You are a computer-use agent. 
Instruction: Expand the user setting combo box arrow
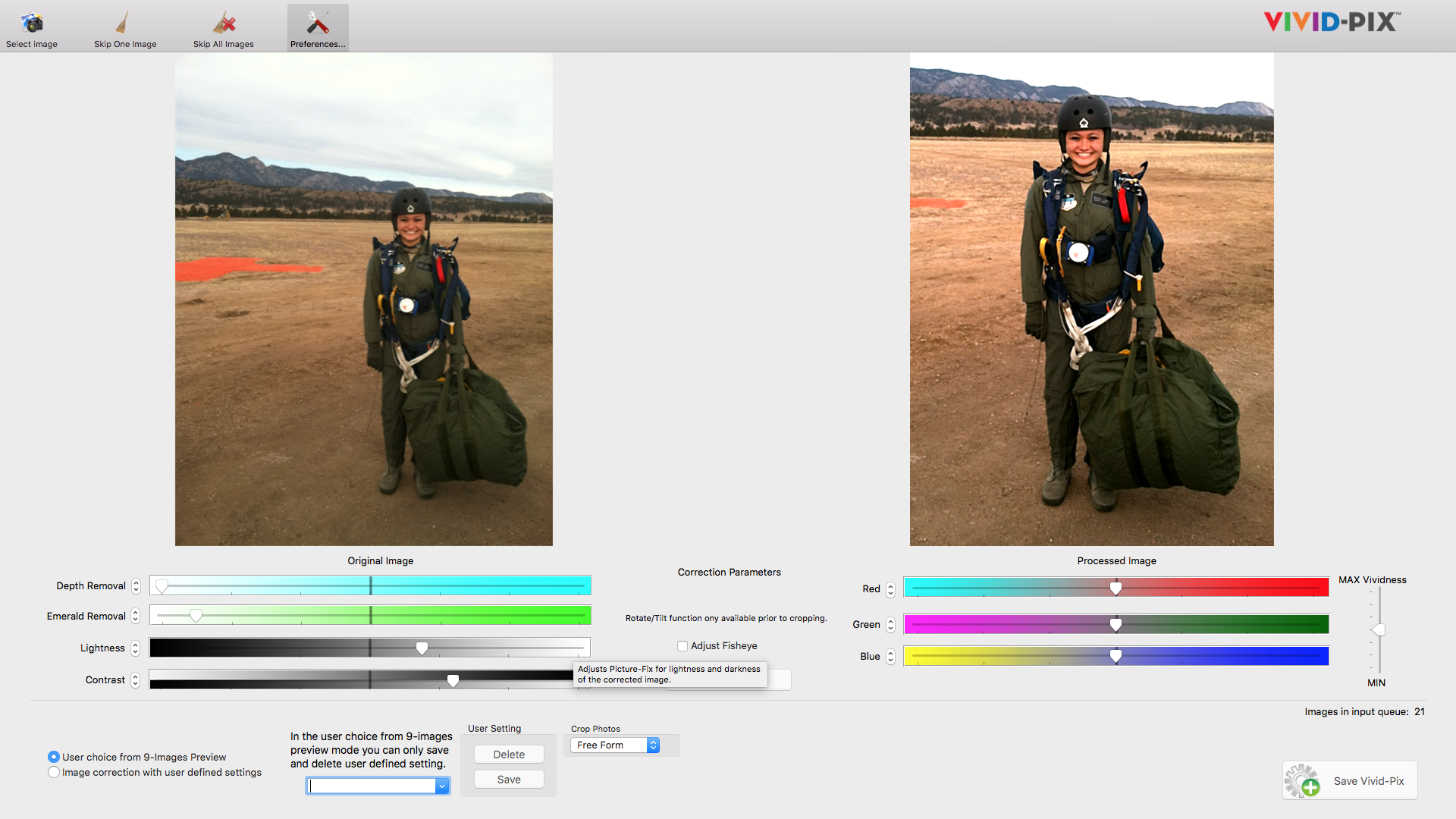tap(441, 786)
